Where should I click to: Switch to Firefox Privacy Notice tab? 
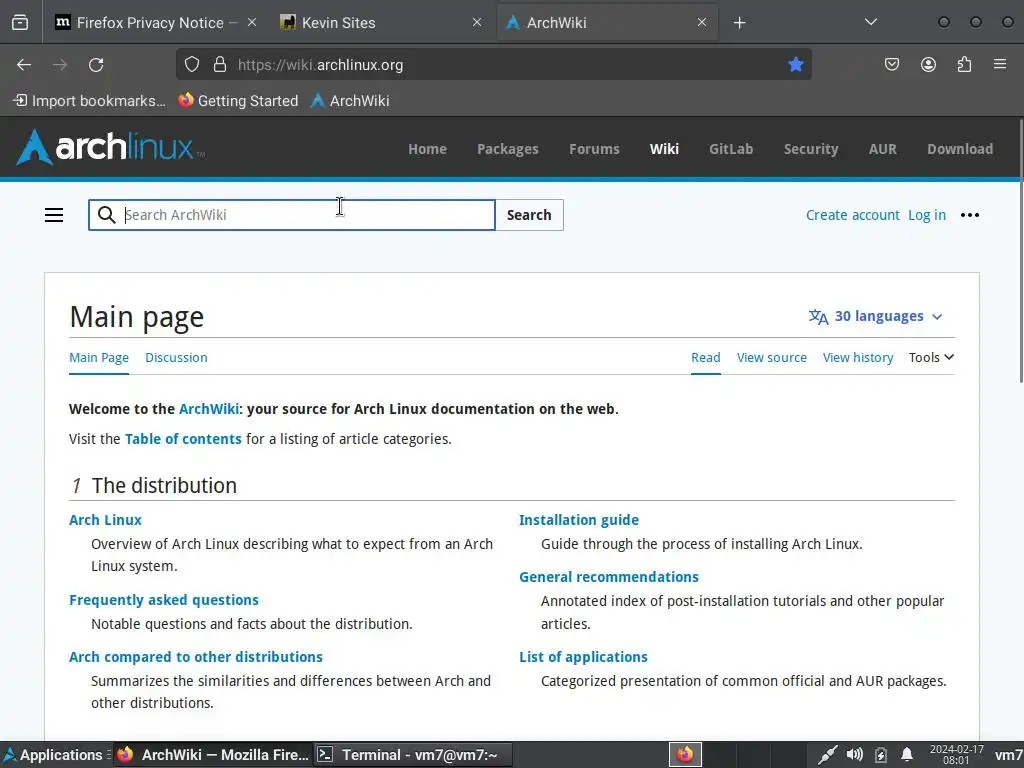click(x=148, y=23)
